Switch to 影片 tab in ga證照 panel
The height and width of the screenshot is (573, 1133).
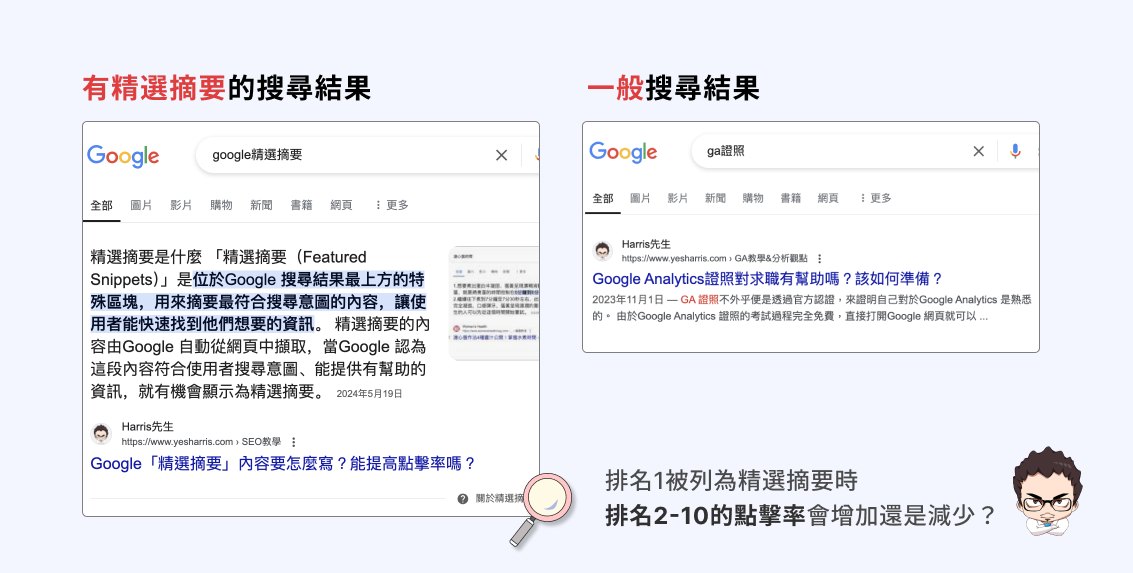678,198
